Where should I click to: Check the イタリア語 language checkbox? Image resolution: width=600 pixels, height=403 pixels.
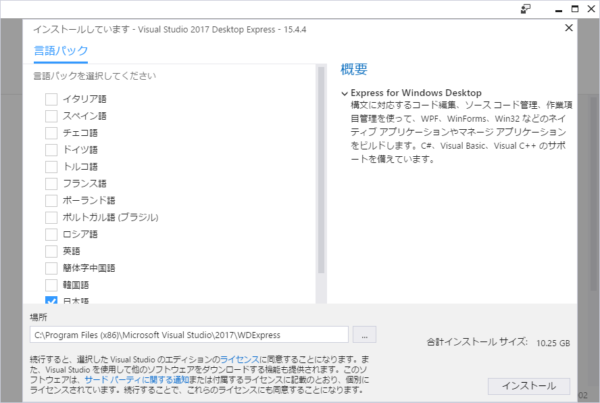[x=51, y=99]
